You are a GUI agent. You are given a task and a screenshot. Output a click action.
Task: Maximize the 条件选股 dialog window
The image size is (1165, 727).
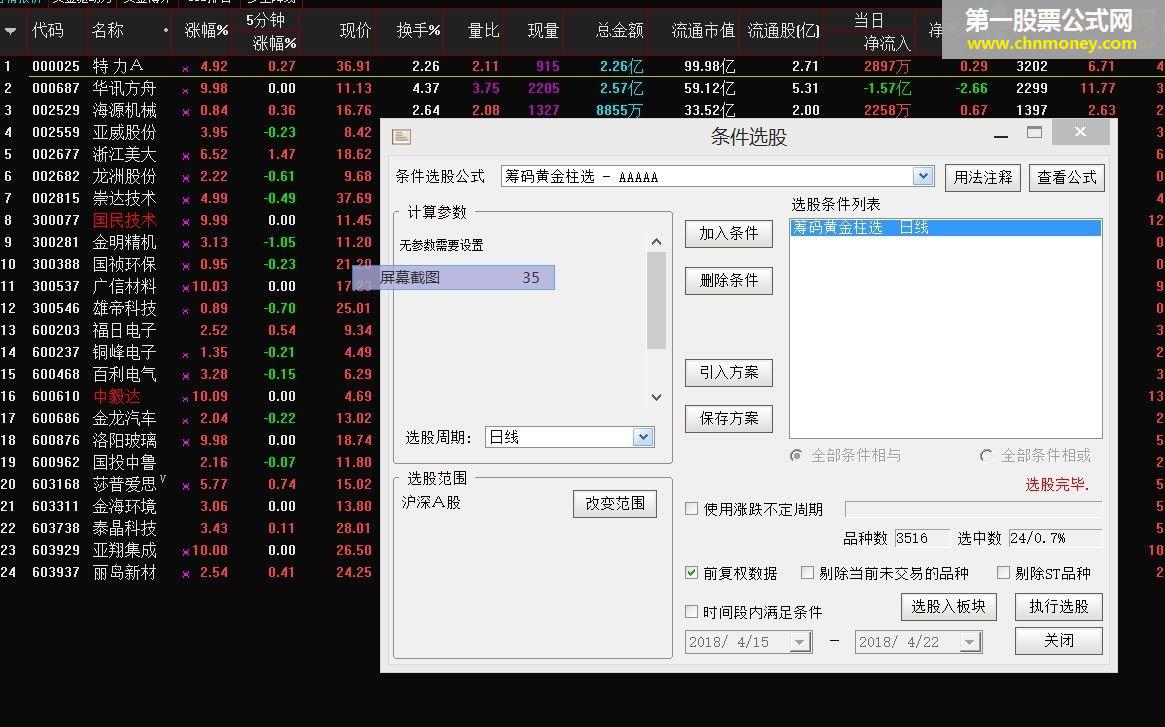tap(1033, 133)
